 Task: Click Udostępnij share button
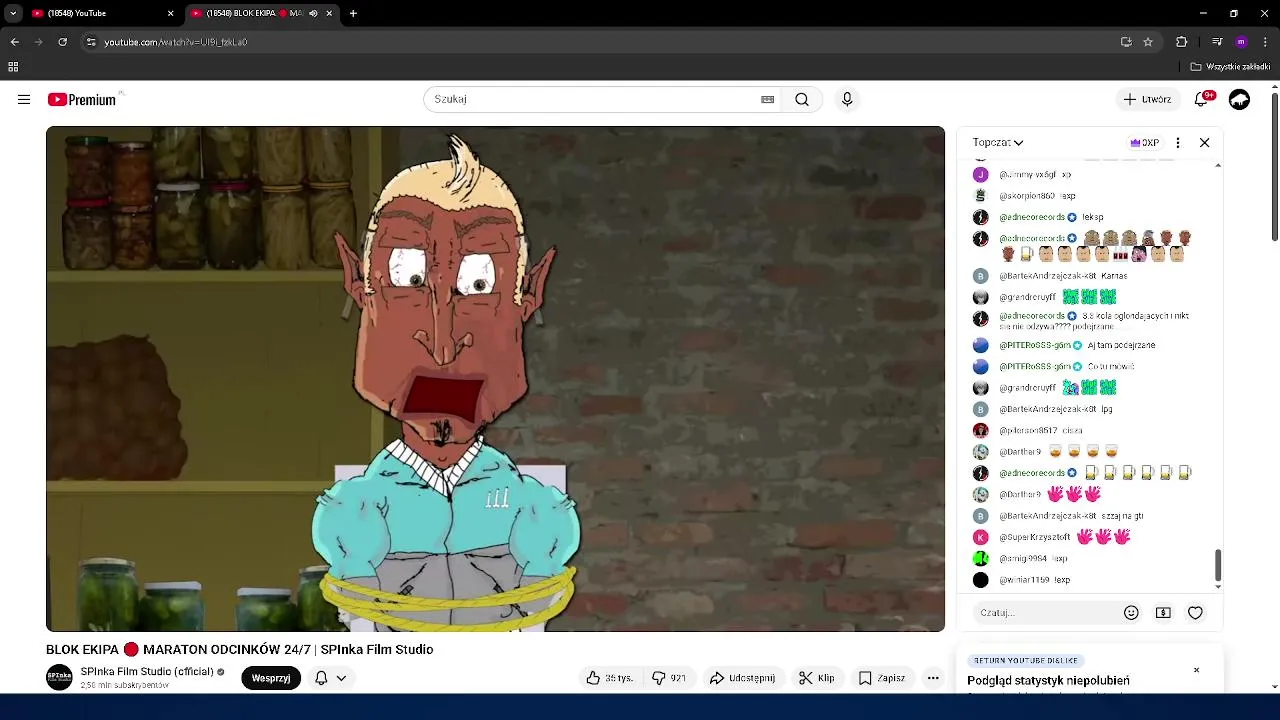coord(742,678)
